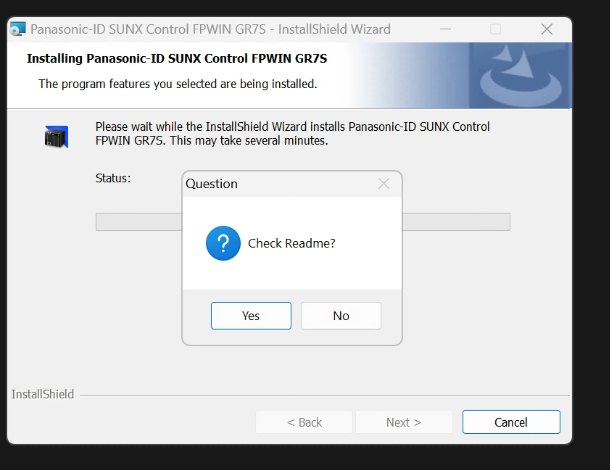Screen dimensions: 610x470
Task: Minimize the InstallShield Wizard window
Action: tap(445, 29)
